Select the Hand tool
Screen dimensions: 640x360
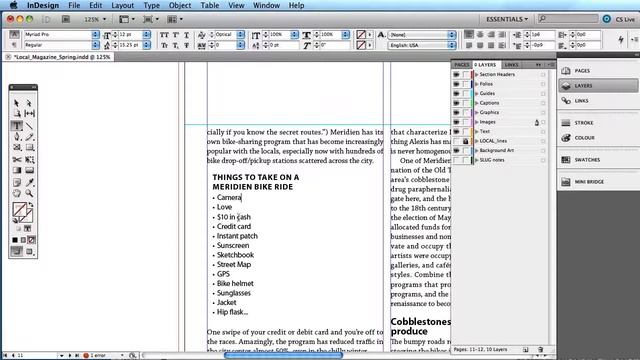click(16, 193)
